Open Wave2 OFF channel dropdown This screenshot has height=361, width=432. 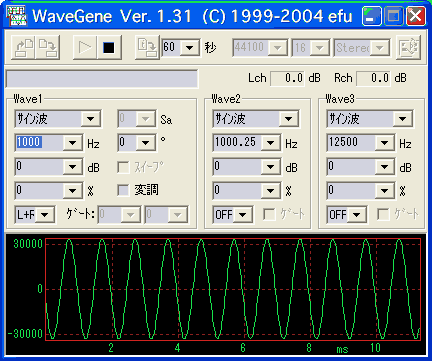[243, 215]
